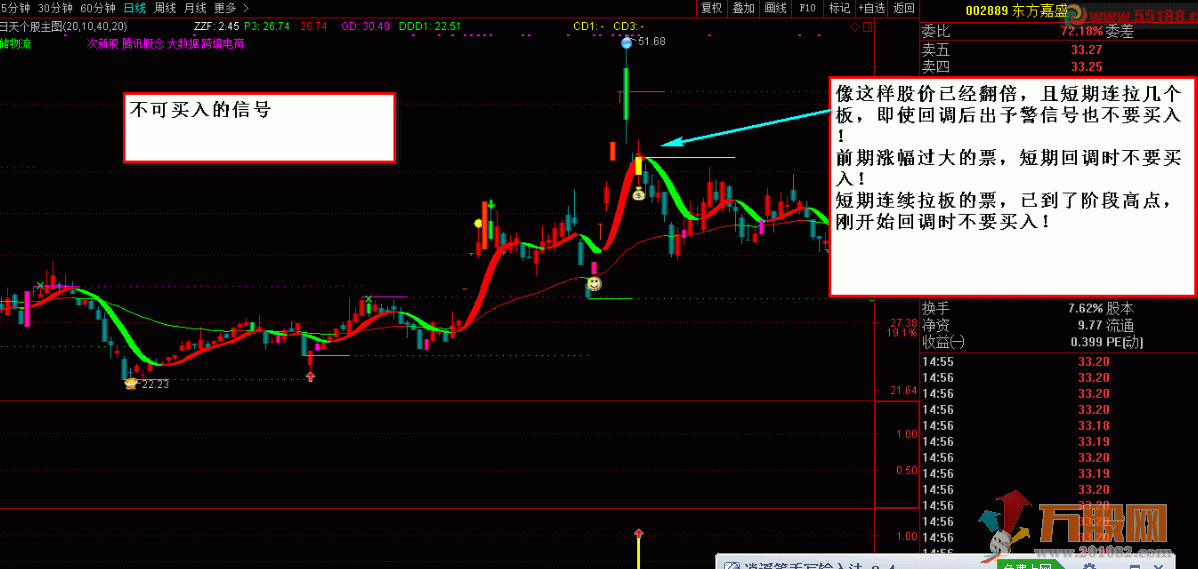
Task: Click the green down arrow signal on the chart
Action: click(x=492, y=205)
